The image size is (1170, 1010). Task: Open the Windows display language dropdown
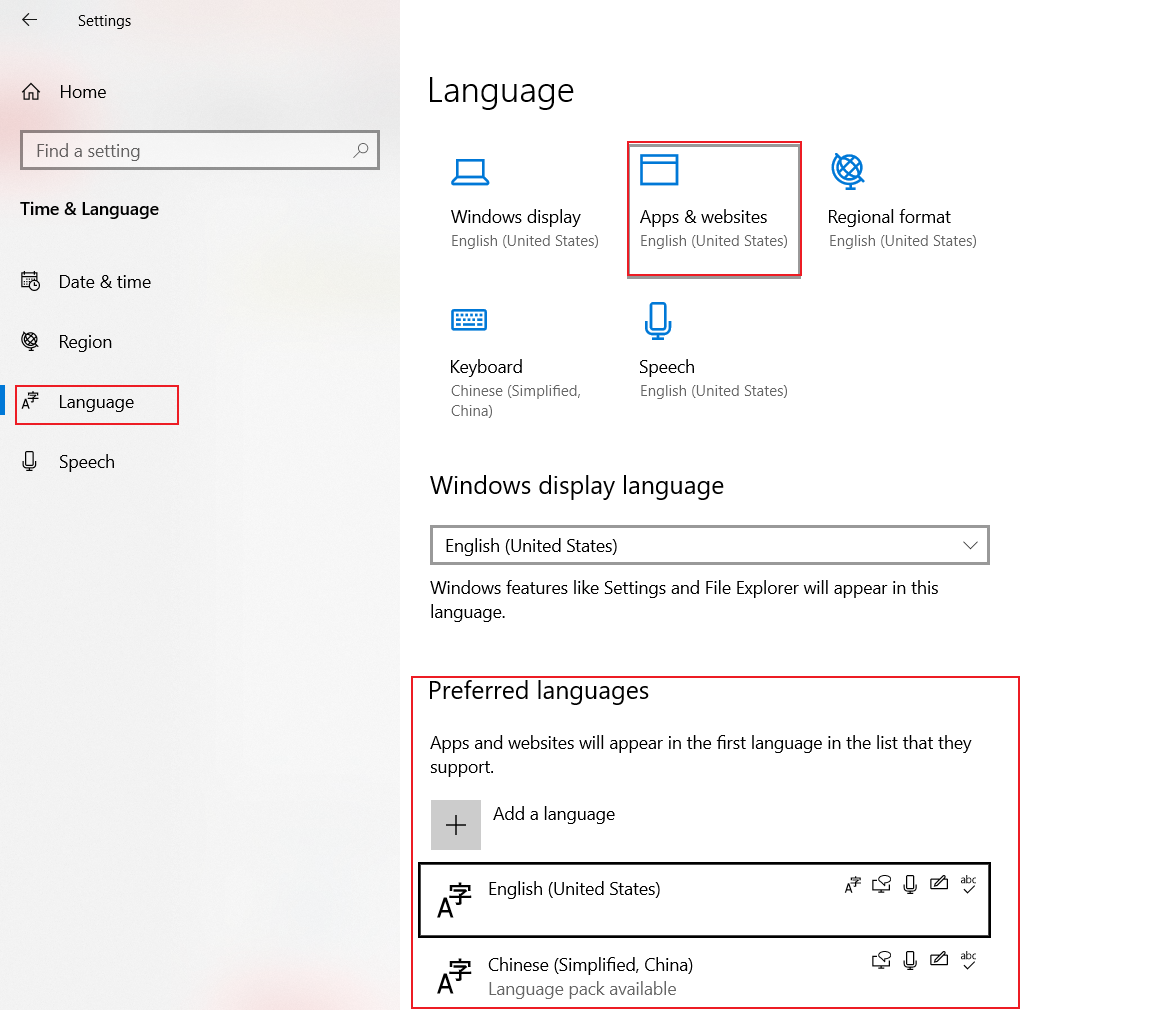click(x=710, y=545)
